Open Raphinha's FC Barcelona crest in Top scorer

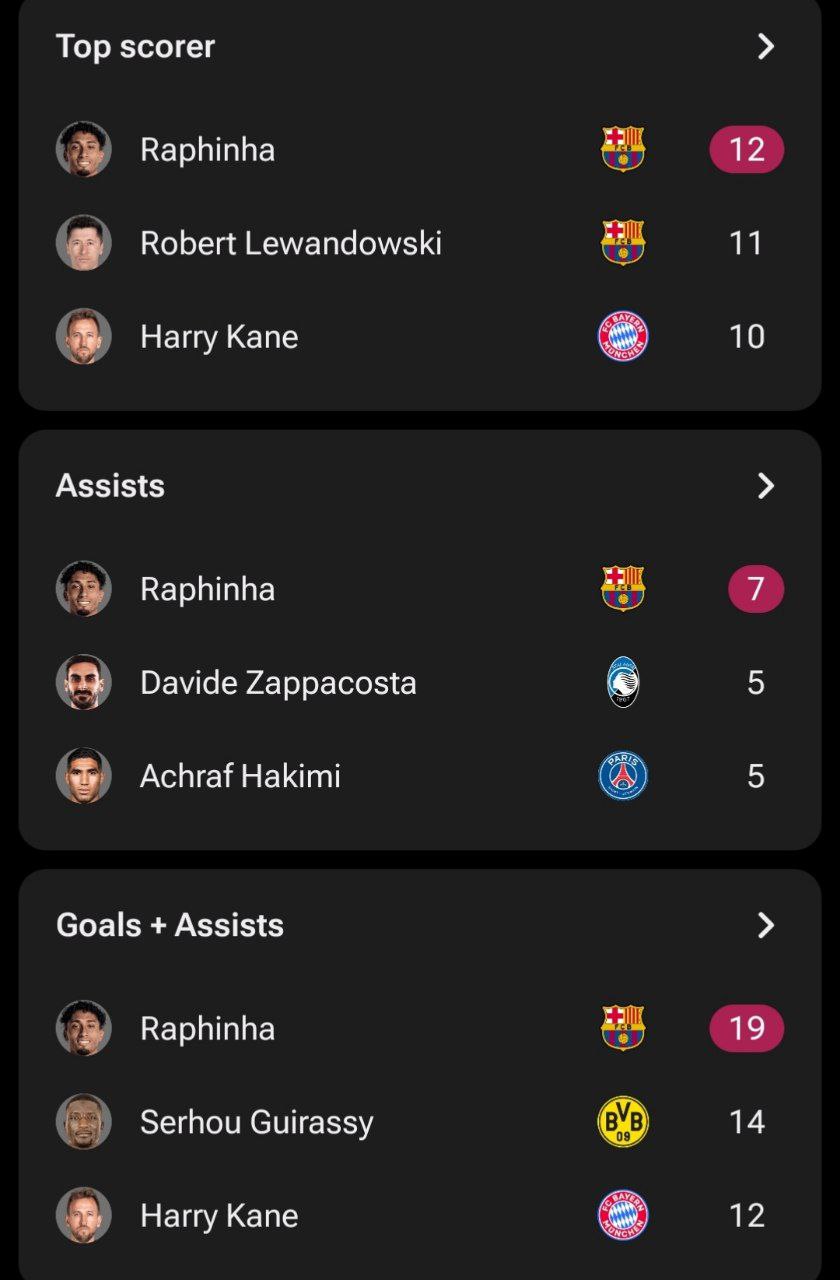tap(623, 149)
